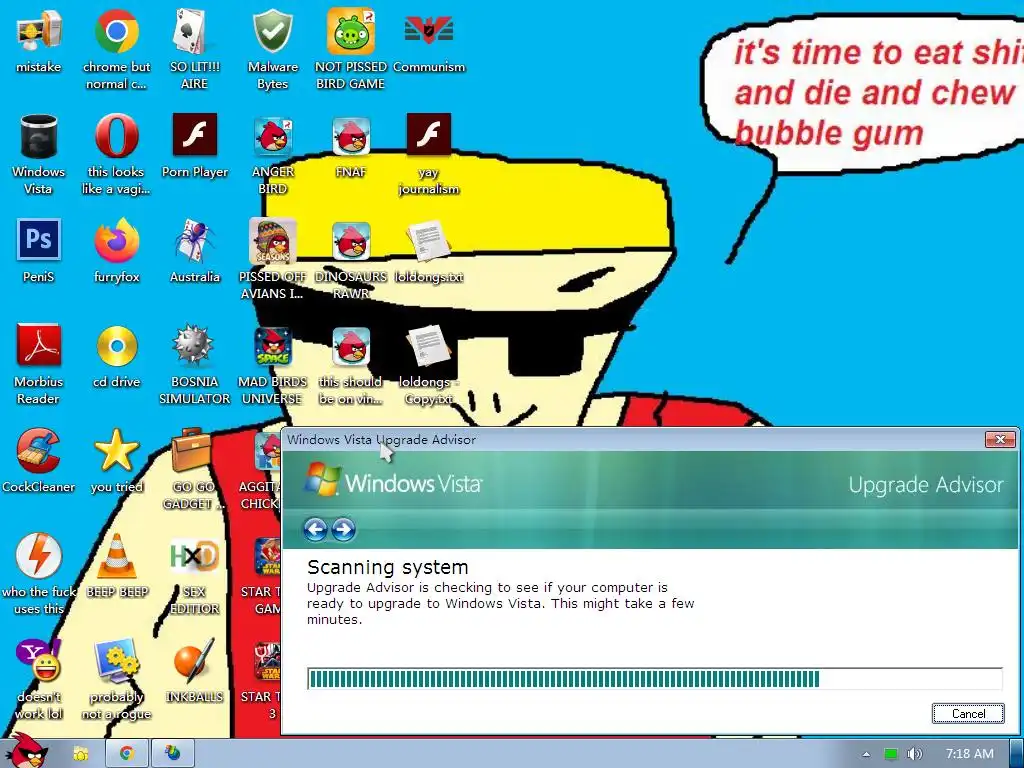Open the 'Windows Vista' recycle bin icon
1024x768 pixels.
pyautogui.click(x=39, y=136)
